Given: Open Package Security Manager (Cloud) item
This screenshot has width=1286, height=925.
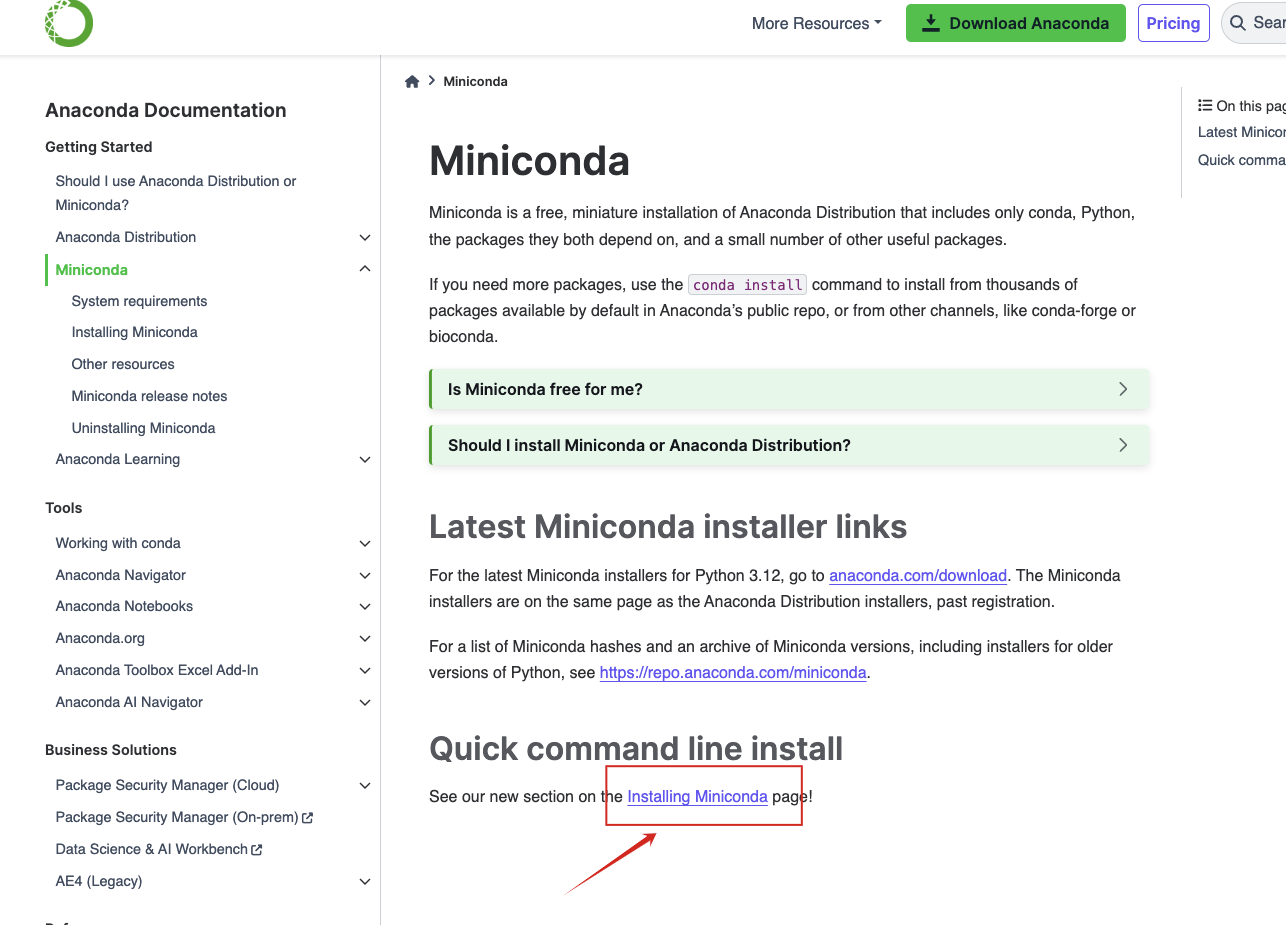Looking at the screenshot, I should pyautogui.click(x=167, y=785).
